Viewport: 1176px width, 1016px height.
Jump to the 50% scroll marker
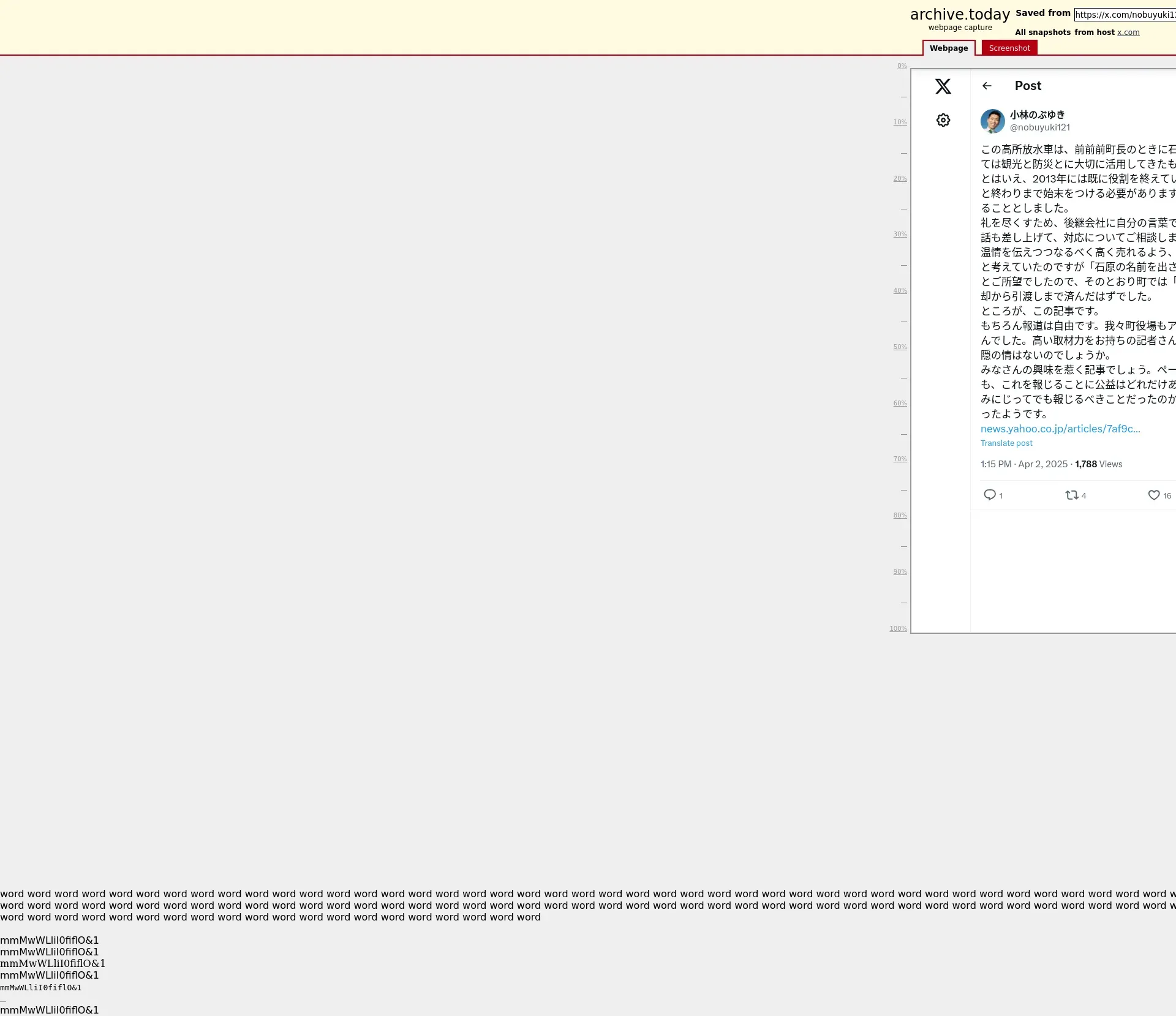899,347
